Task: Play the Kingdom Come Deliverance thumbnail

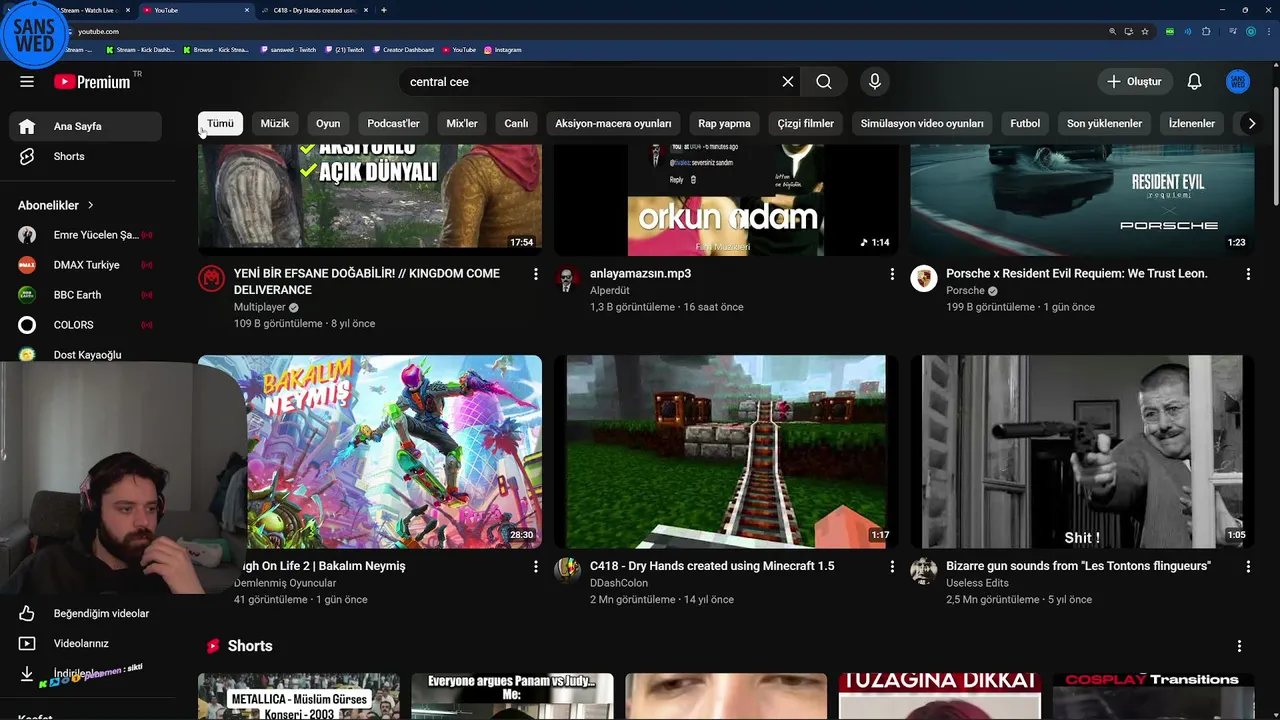Action: pos(370,199)
